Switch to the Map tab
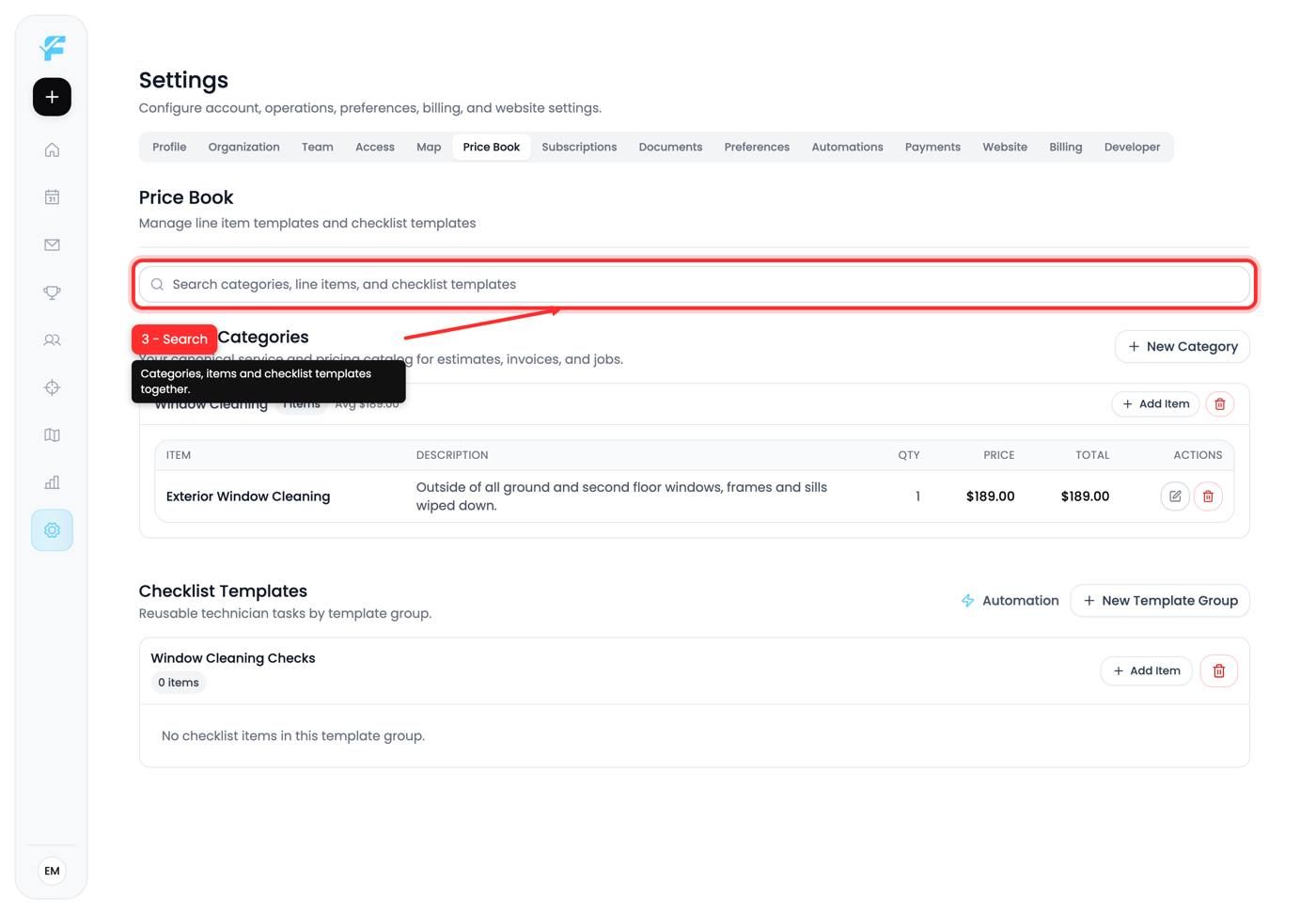 tap(429, 147)
